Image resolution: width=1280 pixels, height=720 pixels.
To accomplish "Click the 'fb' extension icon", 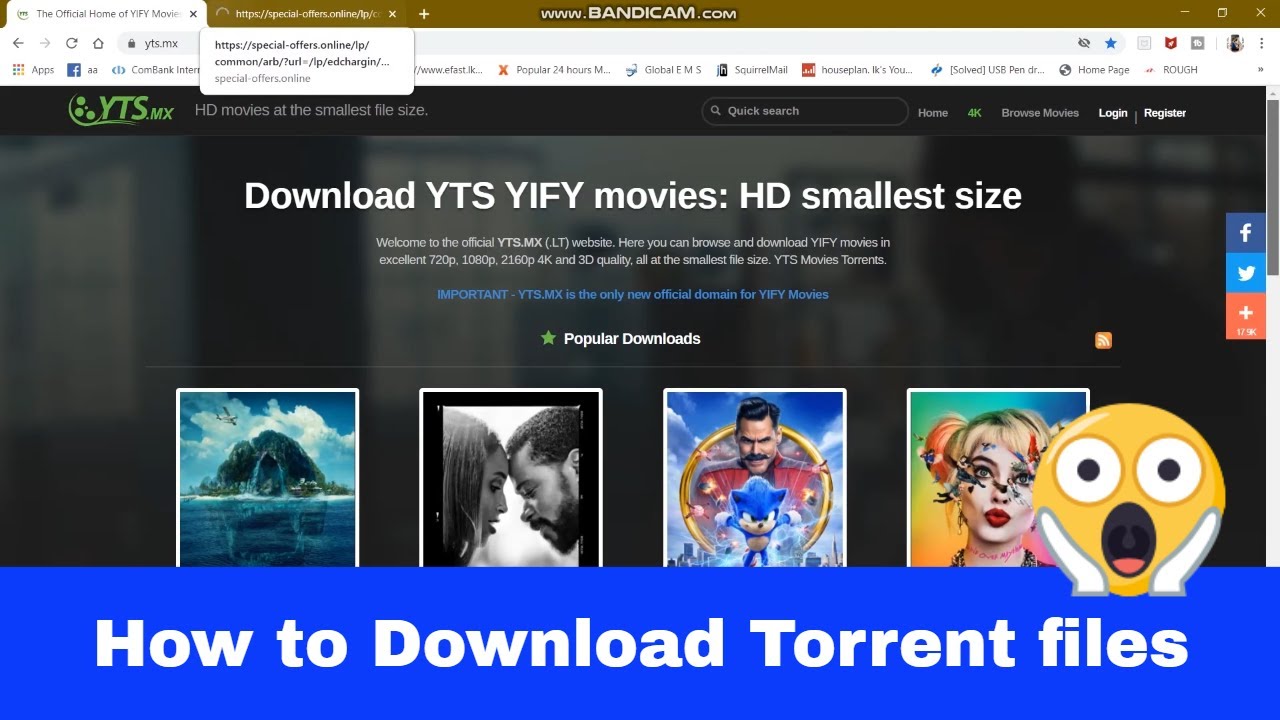I will tap(1197, 43).
